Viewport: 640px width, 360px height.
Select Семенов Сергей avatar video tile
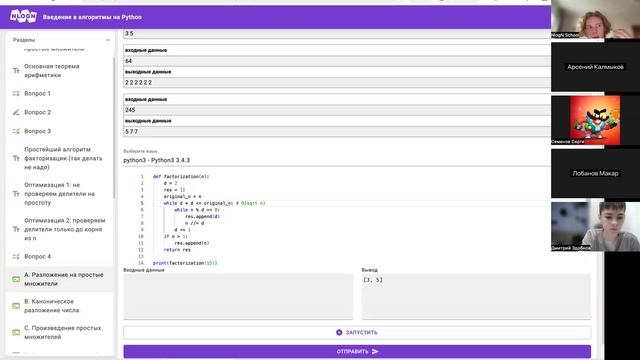[596, 120]
